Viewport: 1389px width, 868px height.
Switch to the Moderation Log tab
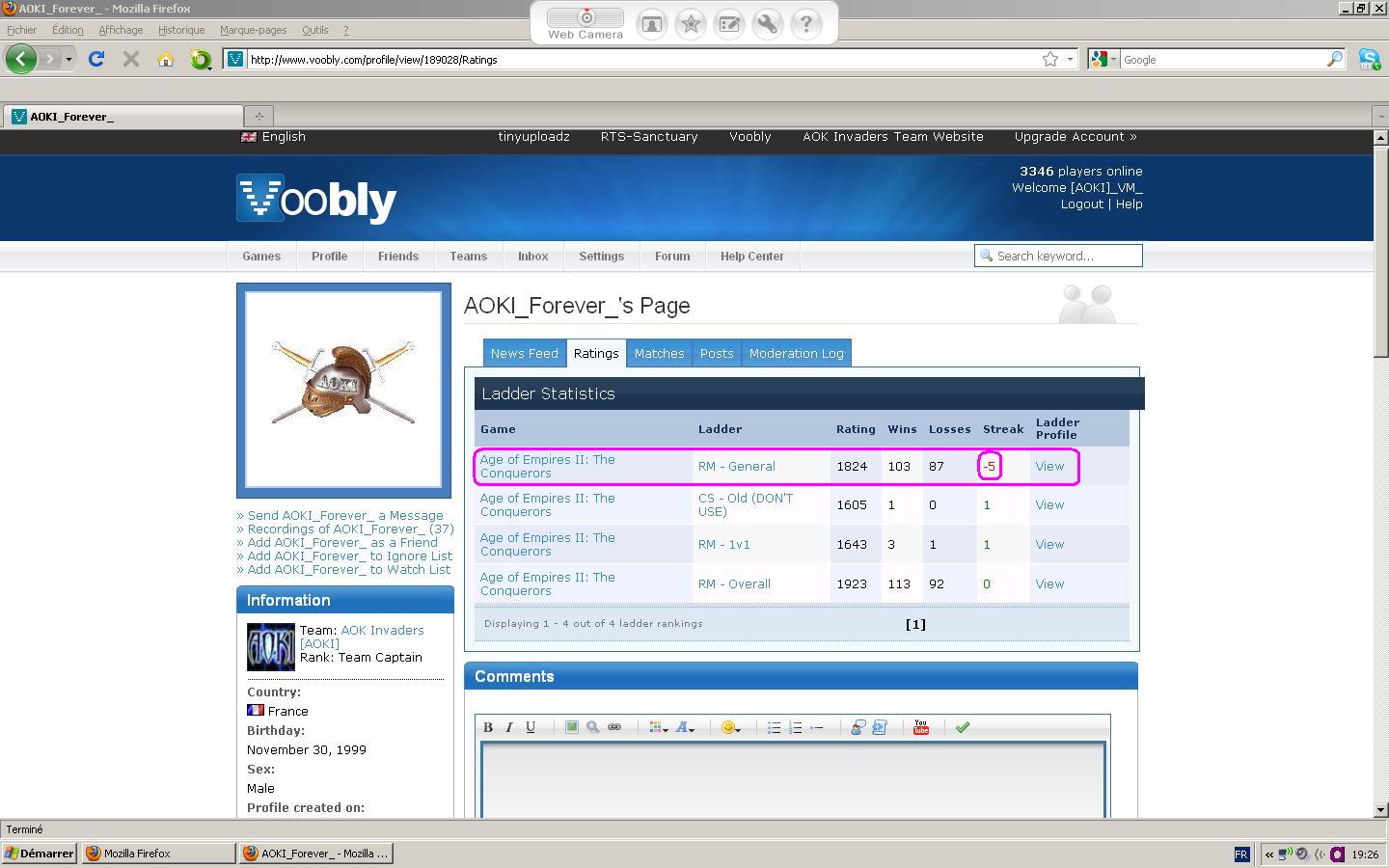pos(797,353)
